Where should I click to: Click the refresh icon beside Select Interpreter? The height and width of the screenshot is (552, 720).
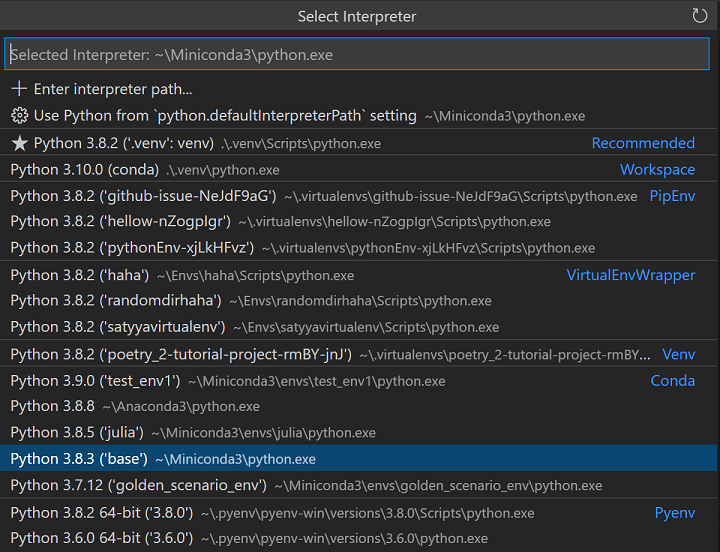click(x=699, y=16)
